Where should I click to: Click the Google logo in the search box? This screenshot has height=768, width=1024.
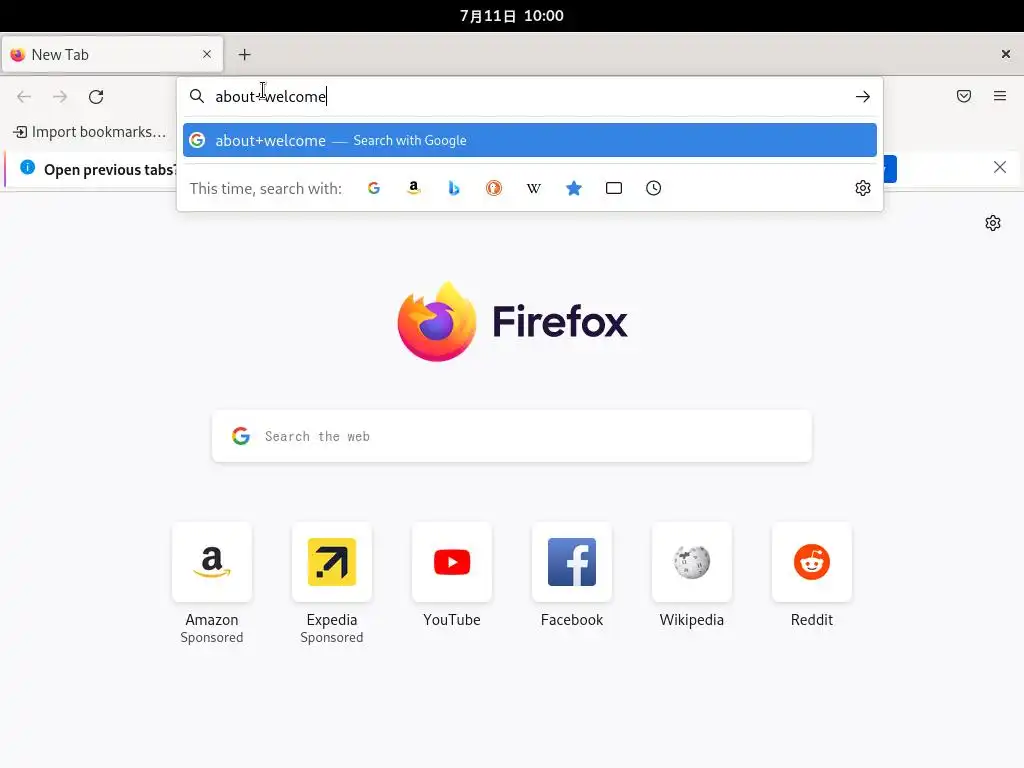(x=241, y=436)
